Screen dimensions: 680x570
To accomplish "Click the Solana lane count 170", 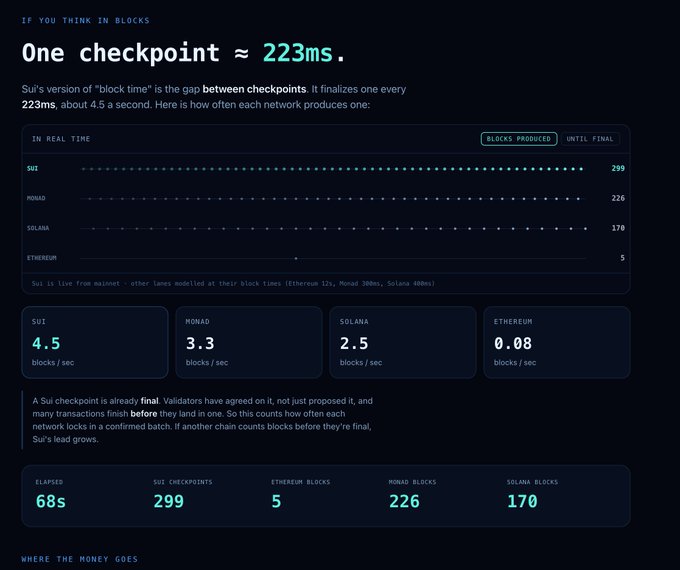I will (618, 228).
